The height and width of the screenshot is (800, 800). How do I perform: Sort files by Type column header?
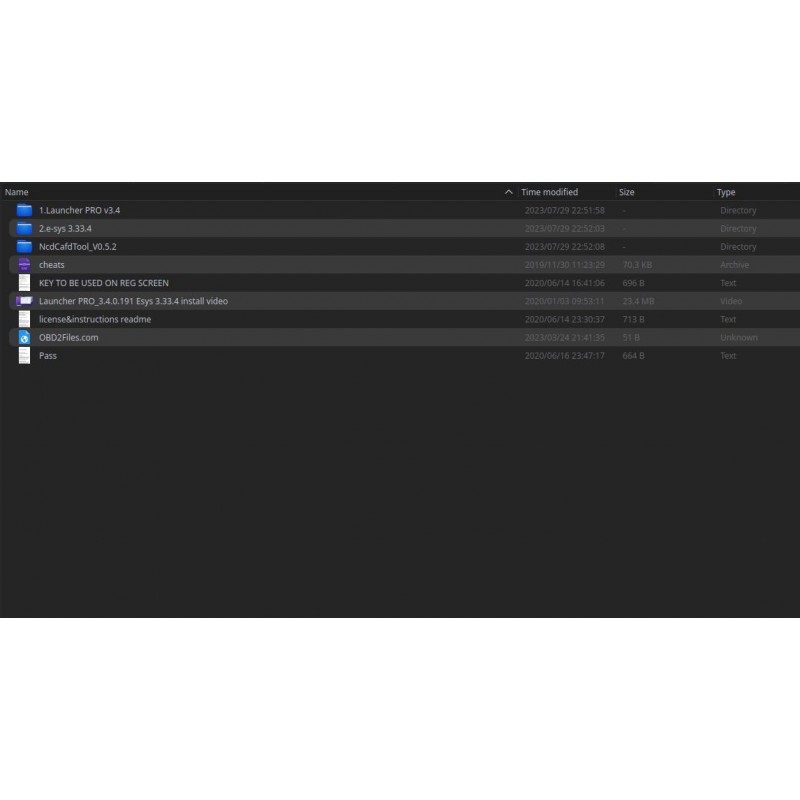(726, 192)
